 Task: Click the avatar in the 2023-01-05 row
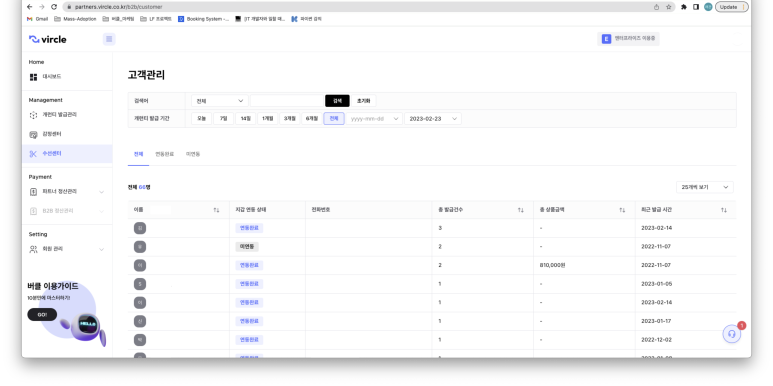tap(140, 284)
